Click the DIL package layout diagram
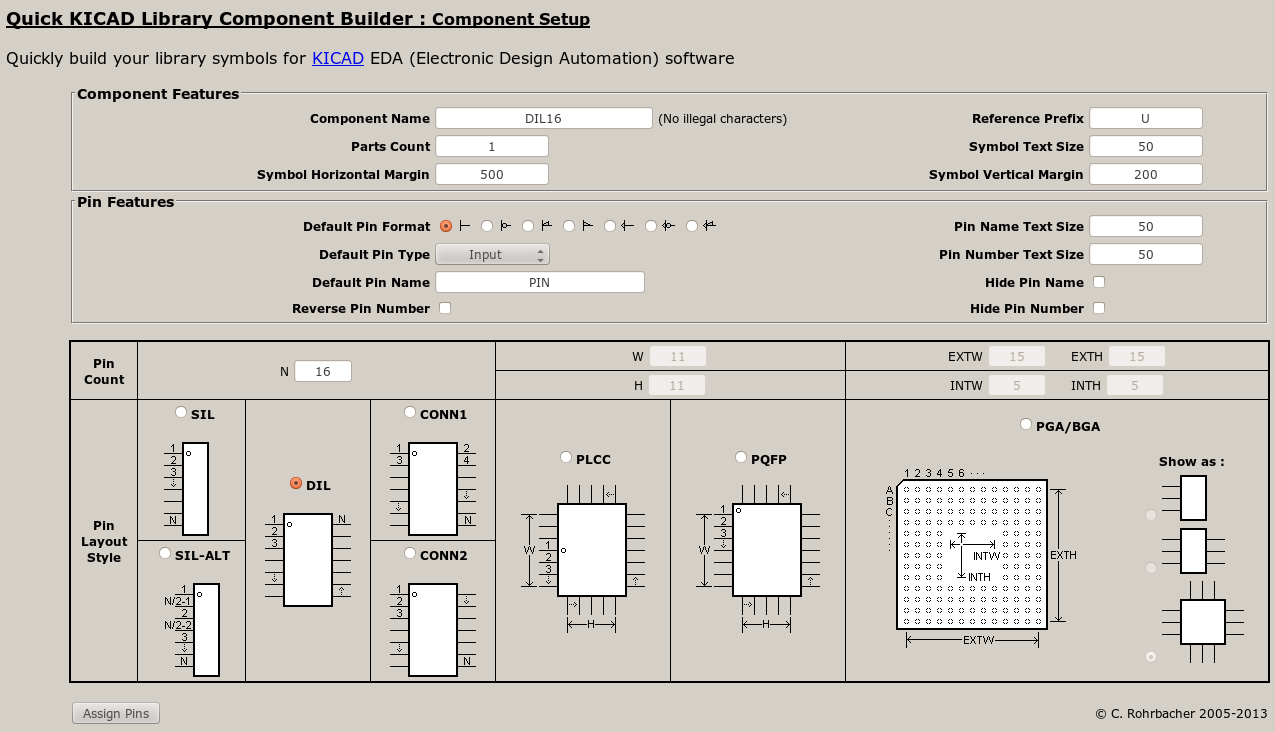Image resolution: width=1275 pixels, height=732 pixels. 307,560
